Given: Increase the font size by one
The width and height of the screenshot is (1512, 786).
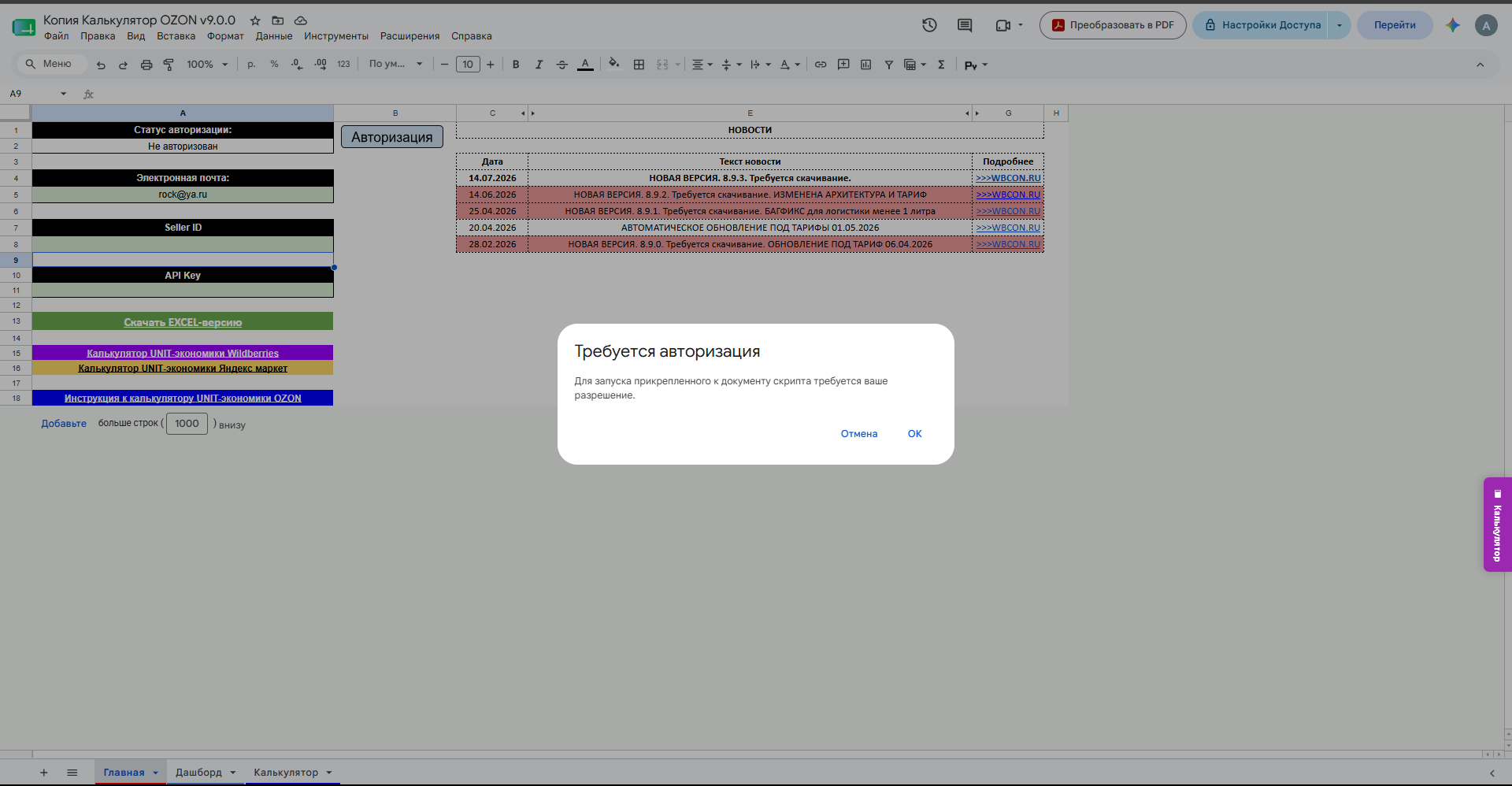Looking at the screenshot, I should pos(491,65).
